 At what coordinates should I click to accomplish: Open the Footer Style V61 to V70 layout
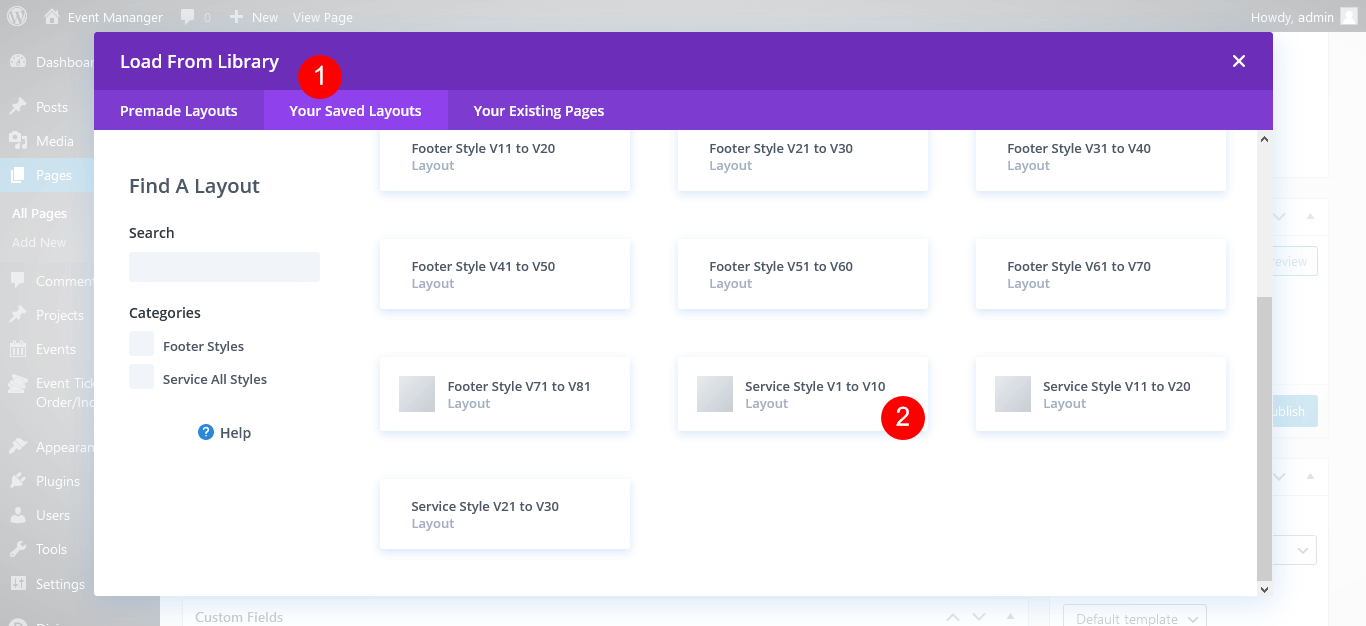[x=1101, y=274]
